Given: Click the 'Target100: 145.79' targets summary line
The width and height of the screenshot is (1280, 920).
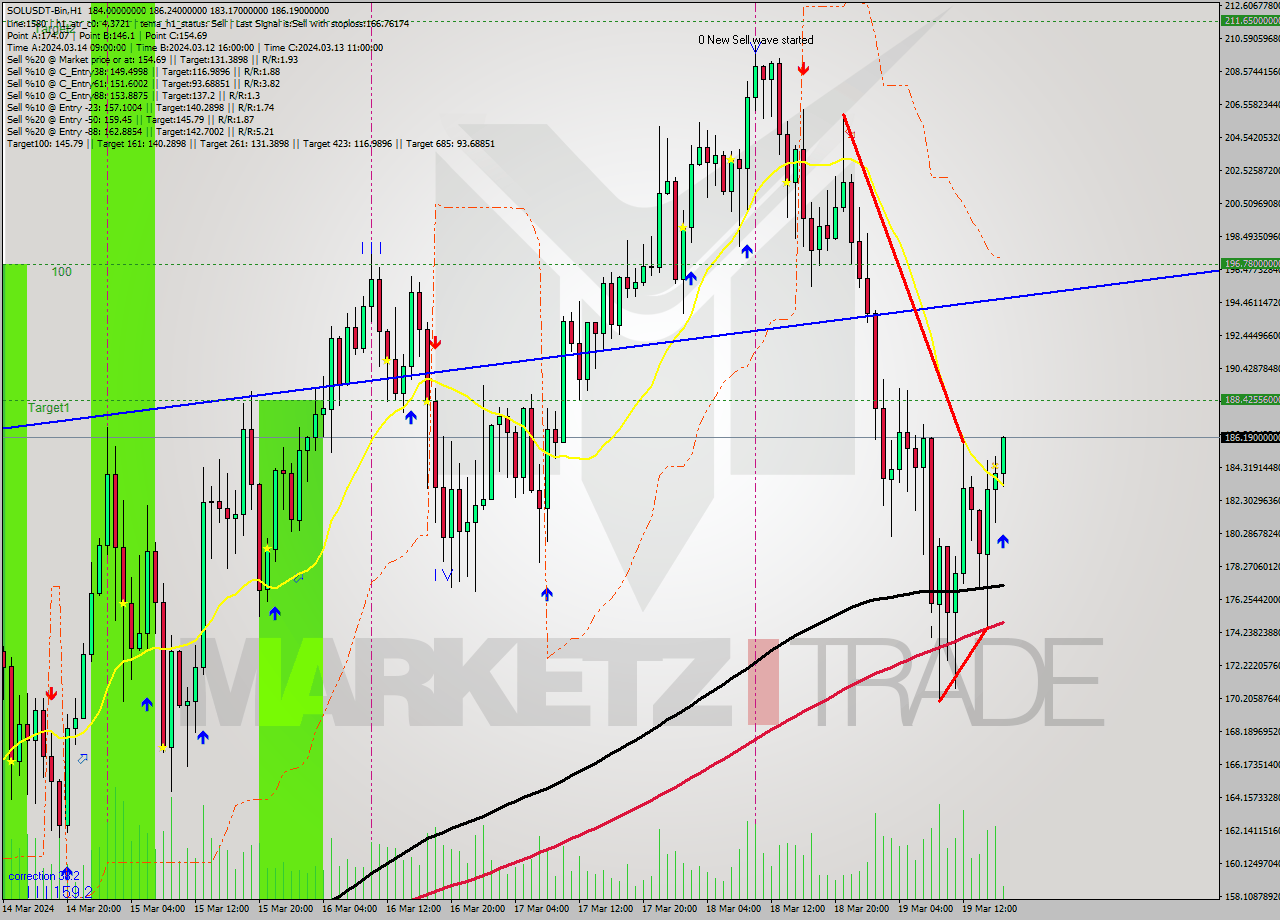Looking at the screenshot, I should point(250,143).
